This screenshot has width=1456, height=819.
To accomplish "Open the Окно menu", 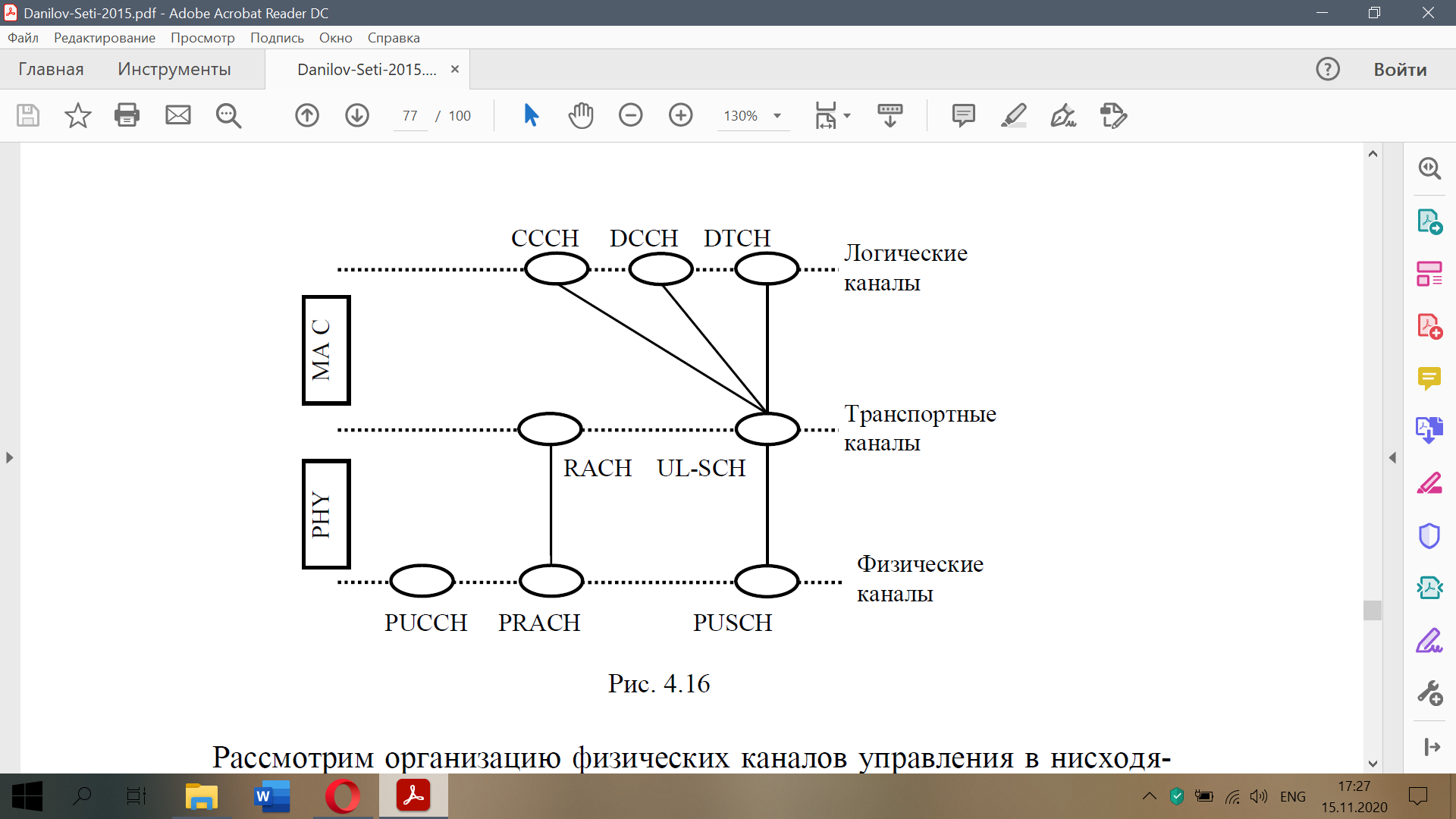I will pos(335,38).
